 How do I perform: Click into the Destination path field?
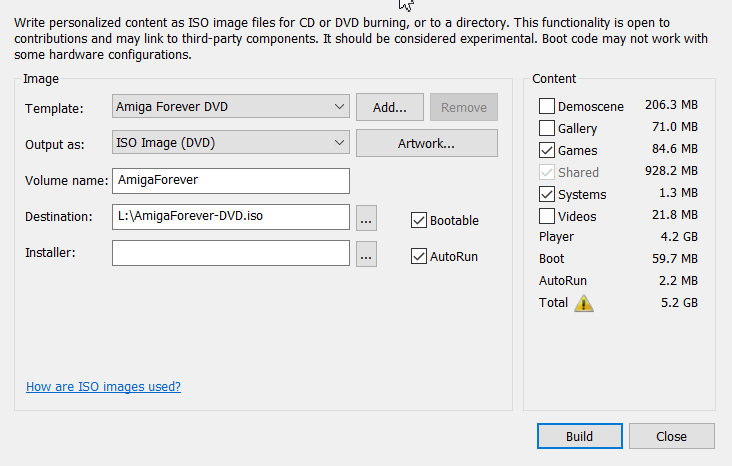231,217
